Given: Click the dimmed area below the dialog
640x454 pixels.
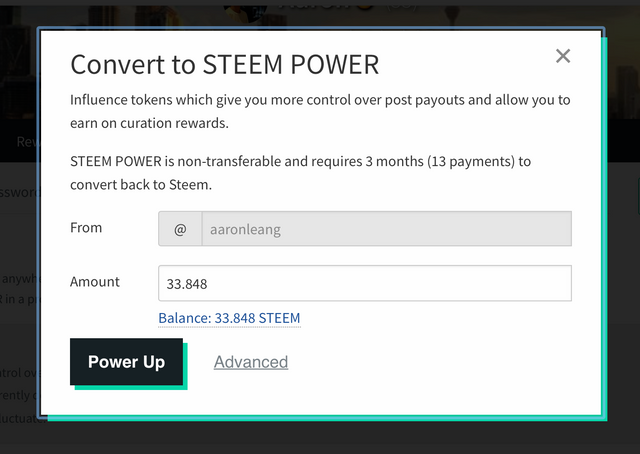Looking at the screenshot, I should [320, 438].
